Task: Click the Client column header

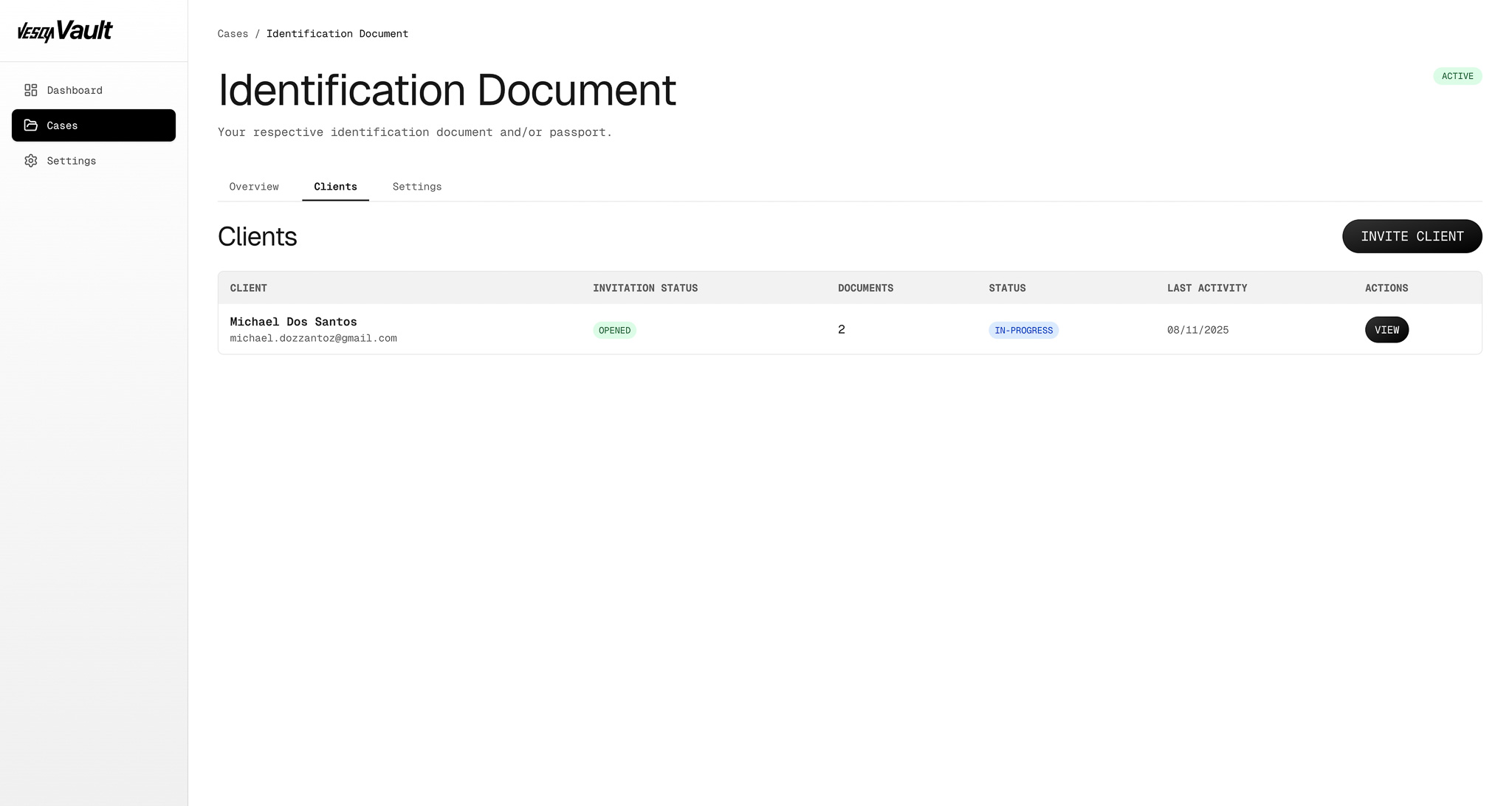Action: (248, 288)
